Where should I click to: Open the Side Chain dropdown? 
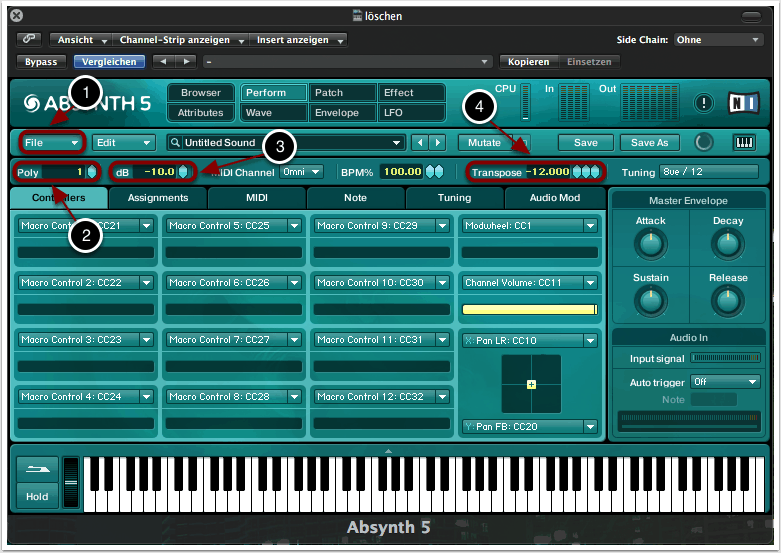click(717, 40)
